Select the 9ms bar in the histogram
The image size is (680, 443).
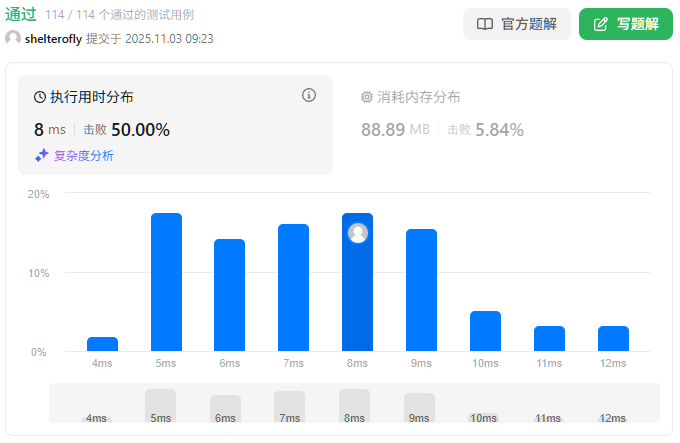click(x=421, y=290)
